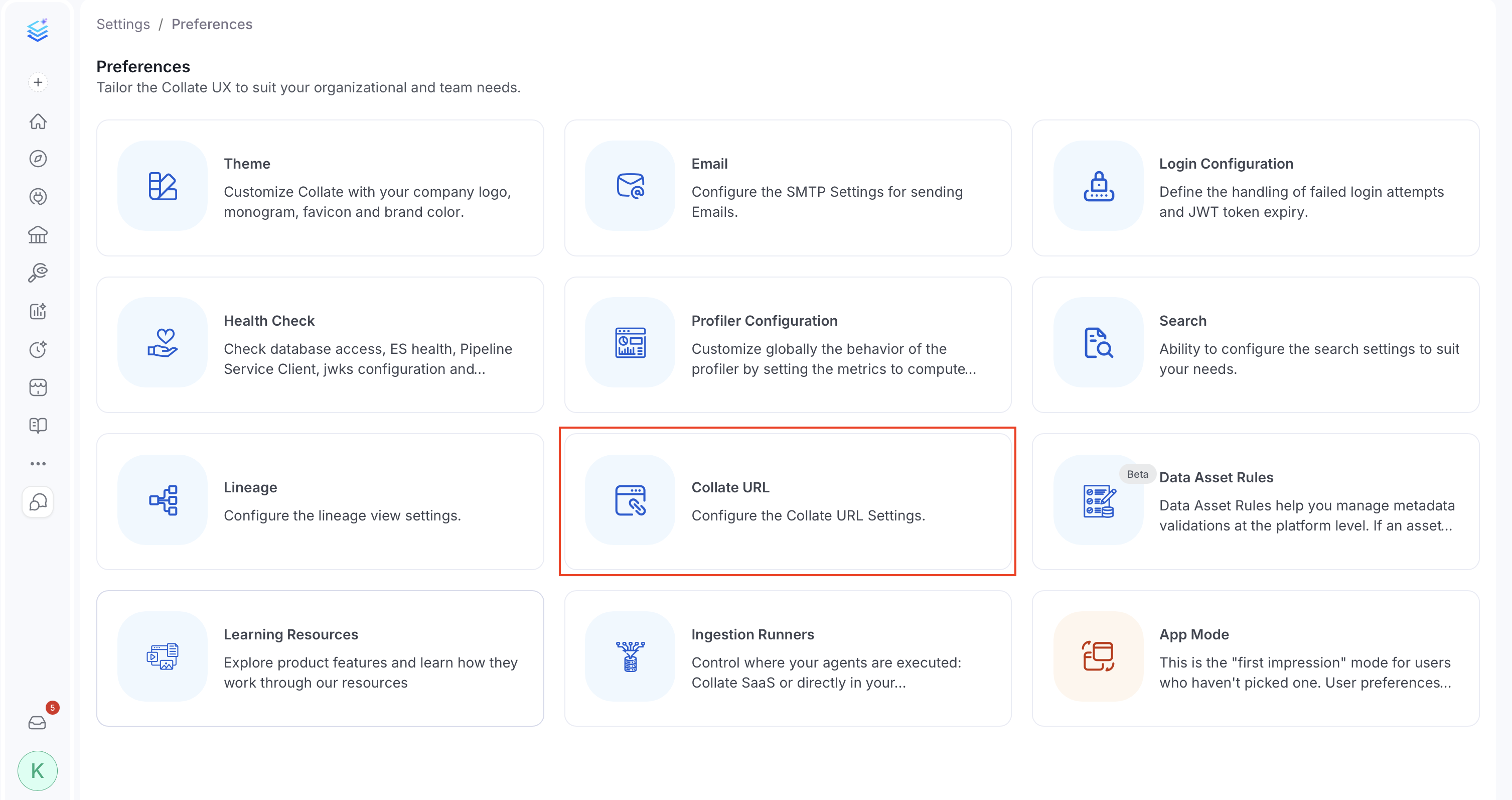Click 'Configure the lineage view settings.' text

point(342,515)
